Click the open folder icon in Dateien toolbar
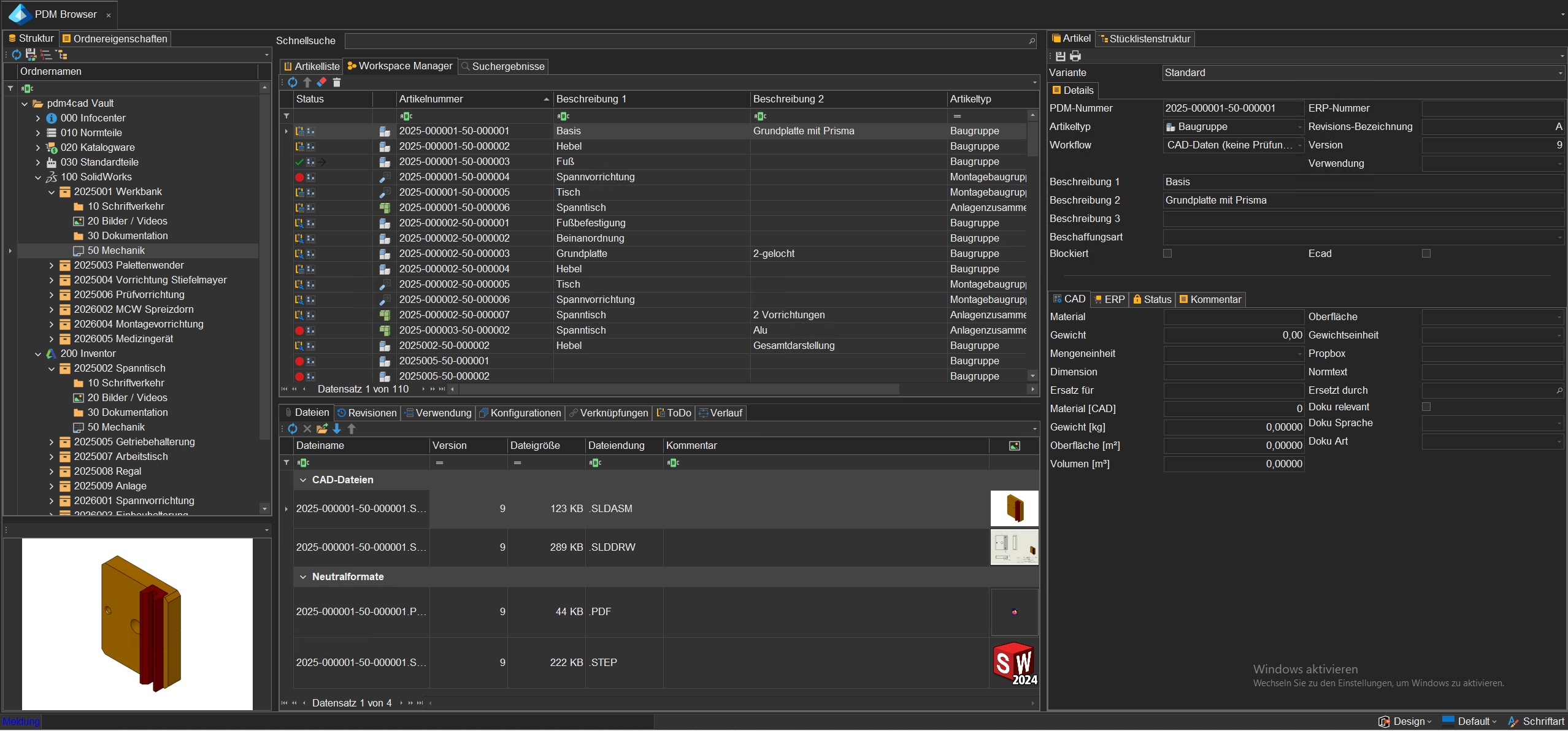Image resolution: width=1568 pixels, height=731 pixels. click(322, 429)
